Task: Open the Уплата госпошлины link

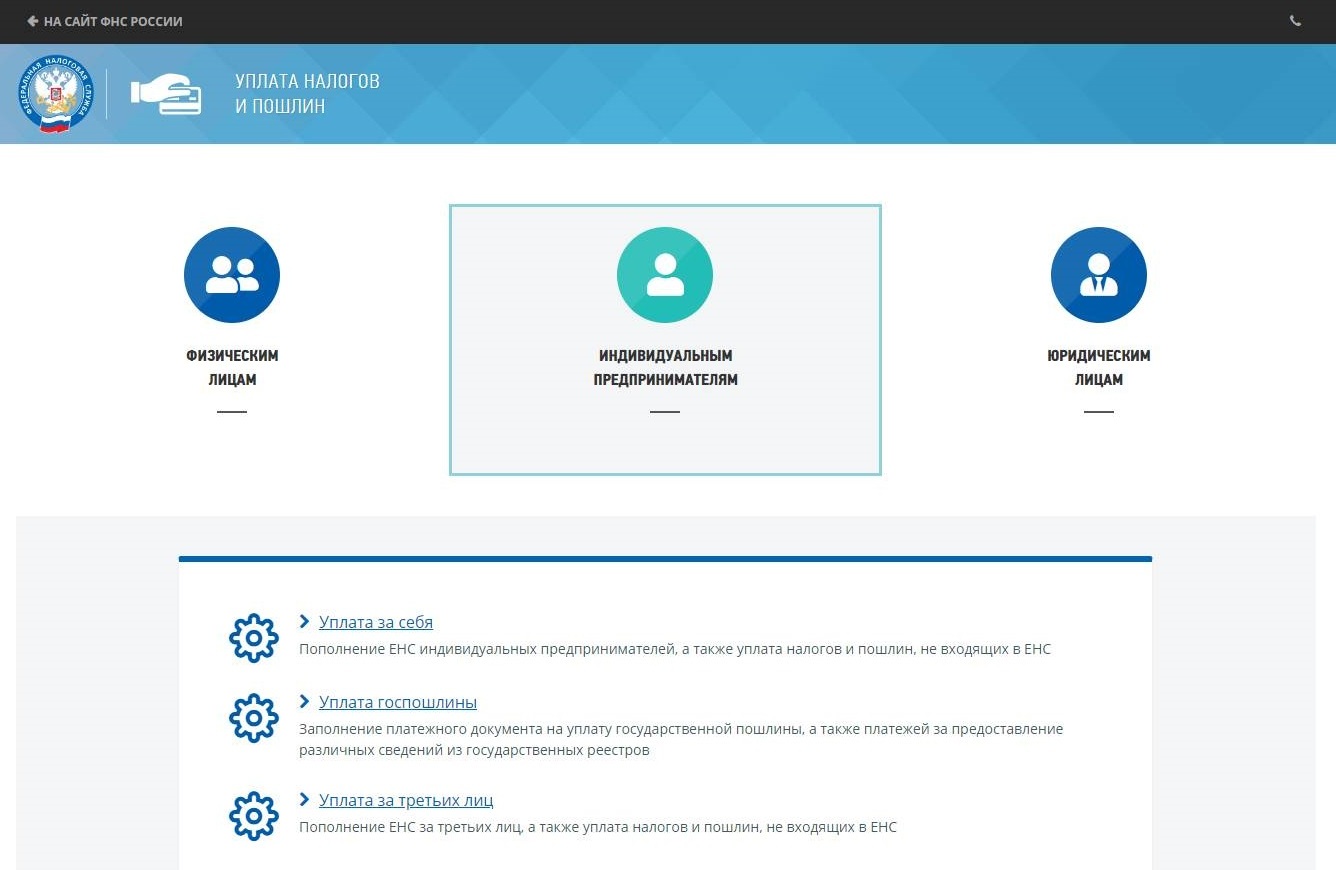Action: click(398, 702)
